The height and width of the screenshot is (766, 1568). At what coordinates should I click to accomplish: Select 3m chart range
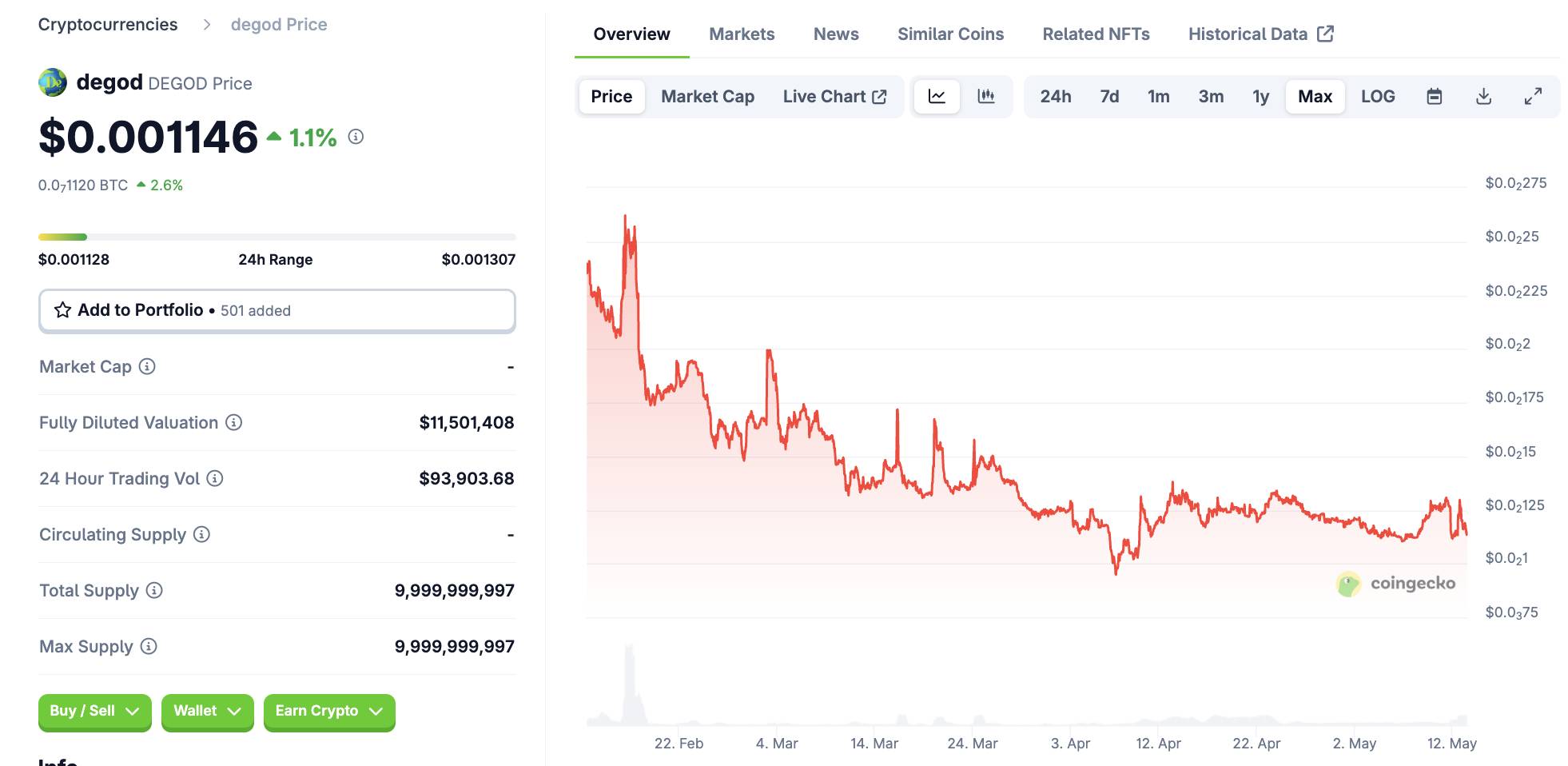(x=1211, y=97)
